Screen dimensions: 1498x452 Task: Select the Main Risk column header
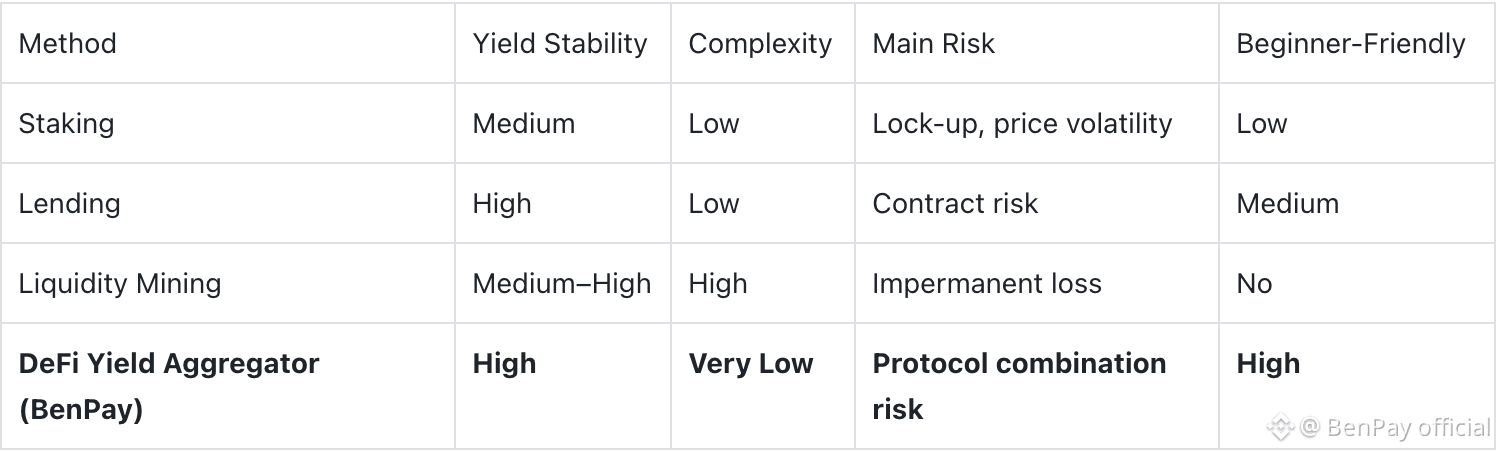(934, 43)
